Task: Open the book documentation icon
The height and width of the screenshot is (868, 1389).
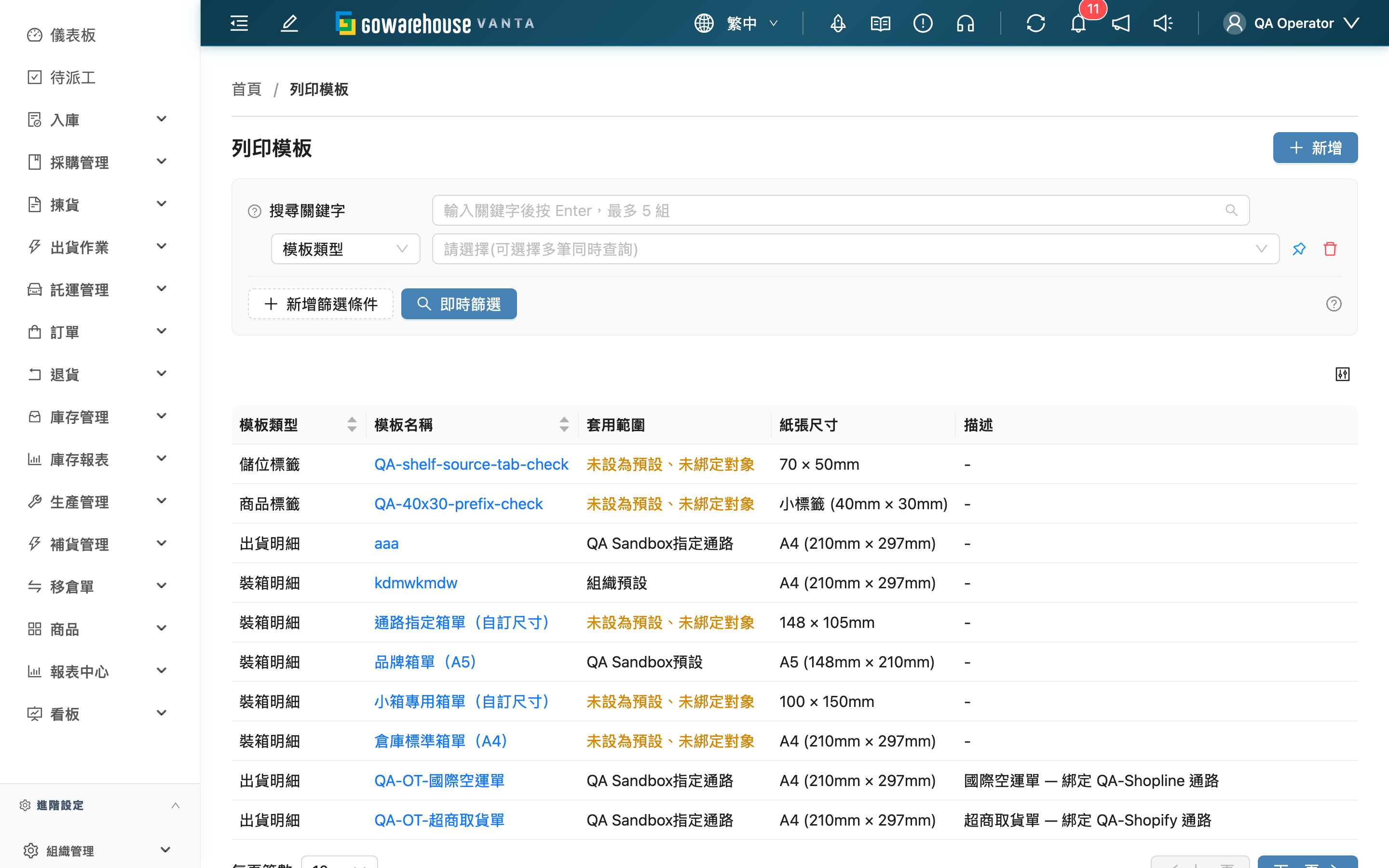Action: 880,24
